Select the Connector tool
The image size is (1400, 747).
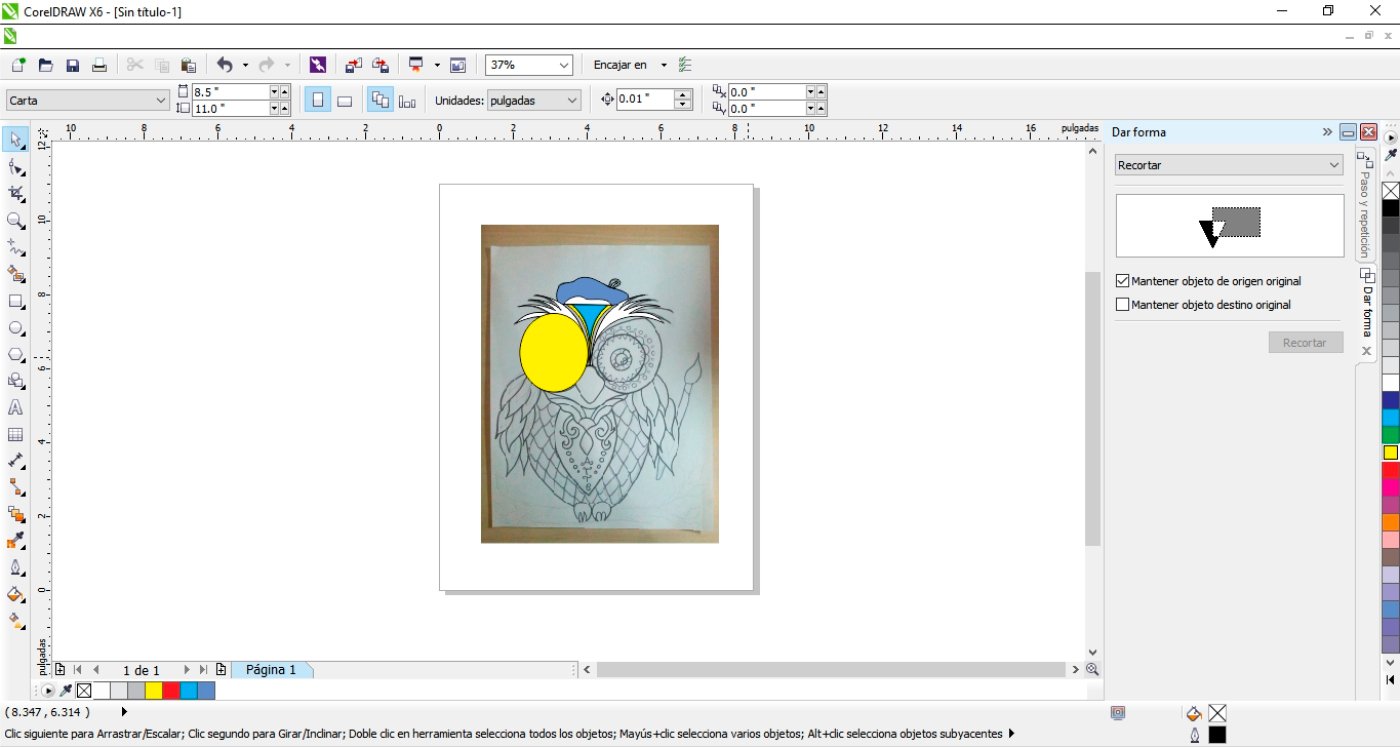pos(16,488)
